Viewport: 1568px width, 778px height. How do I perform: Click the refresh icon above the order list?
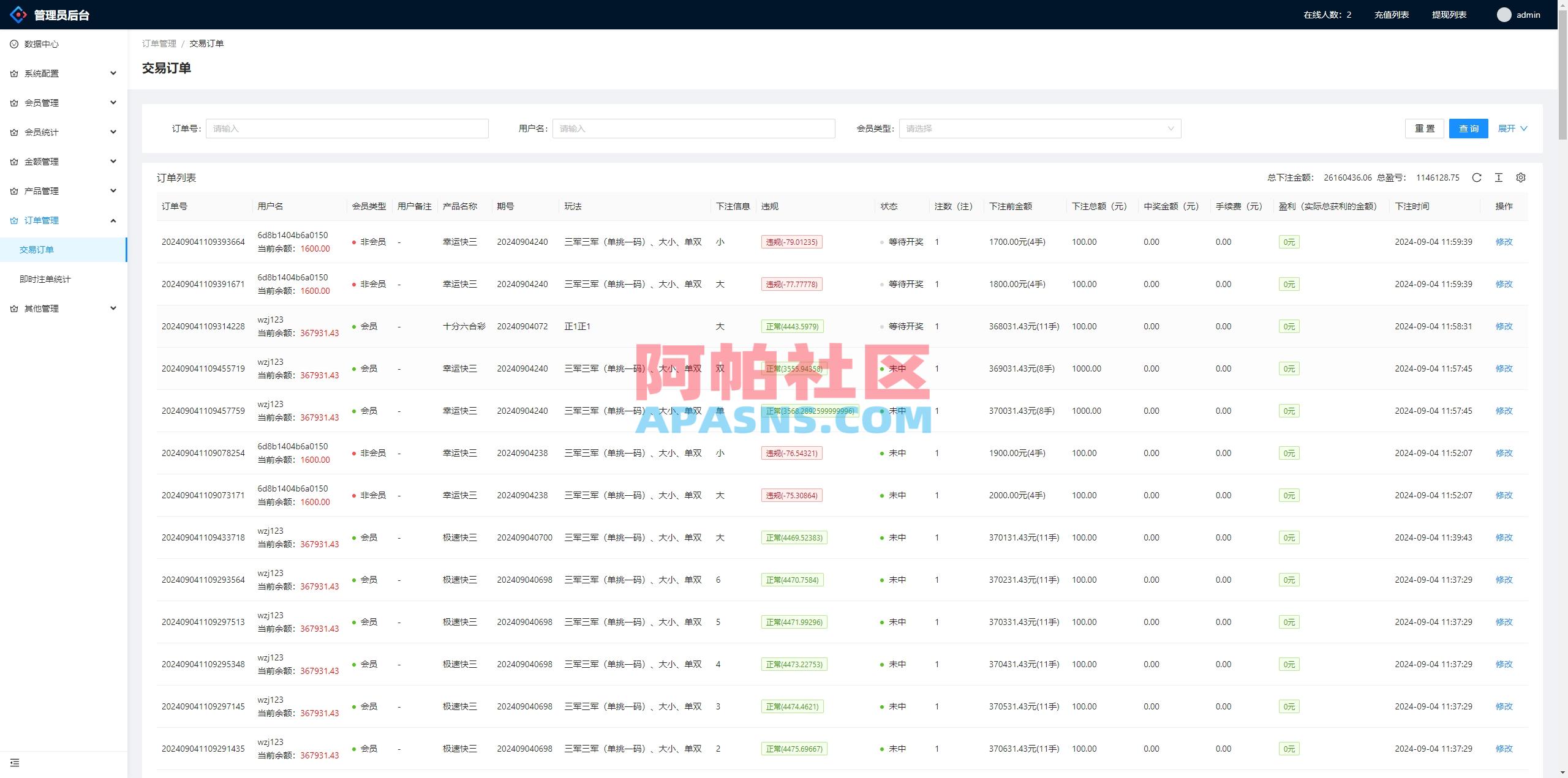pos(1477,178)
